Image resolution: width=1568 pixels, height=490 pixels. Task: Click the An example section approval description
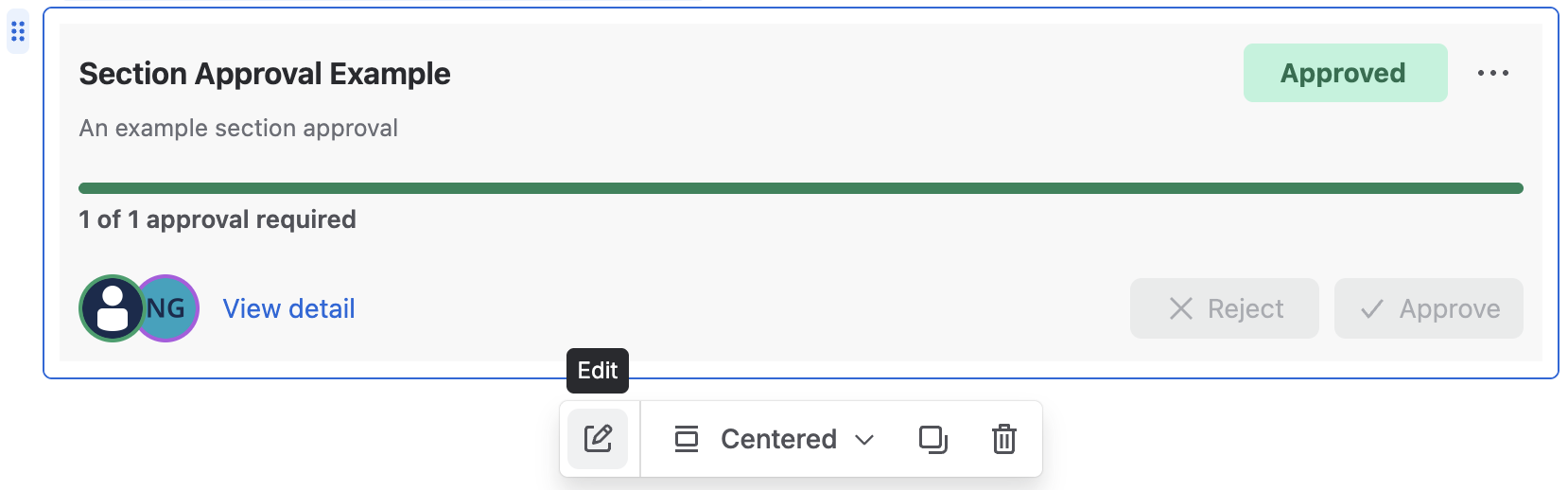point(238,129)
